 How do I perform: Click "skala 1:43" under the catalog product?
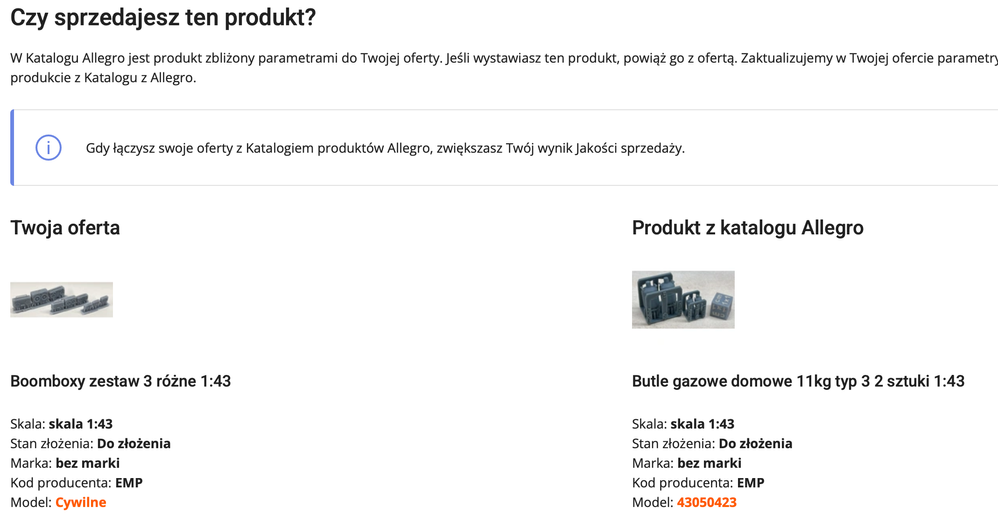pyautogui.click(x=702, y=424)
